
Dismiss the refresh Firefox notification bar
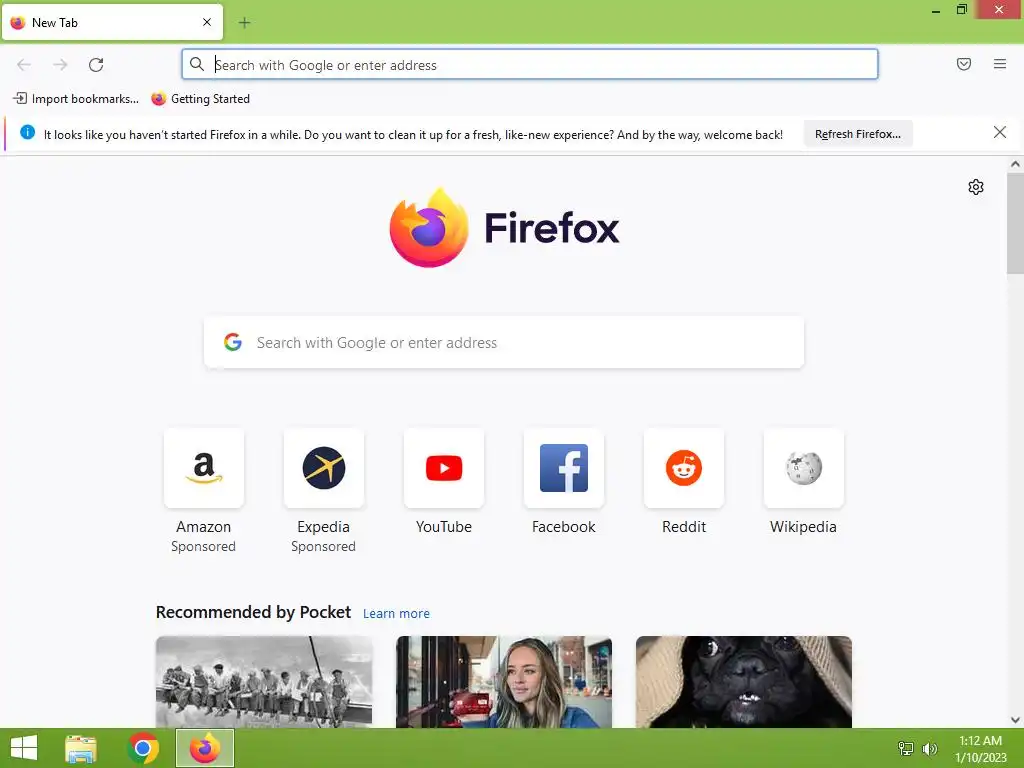click(1000, 133)
